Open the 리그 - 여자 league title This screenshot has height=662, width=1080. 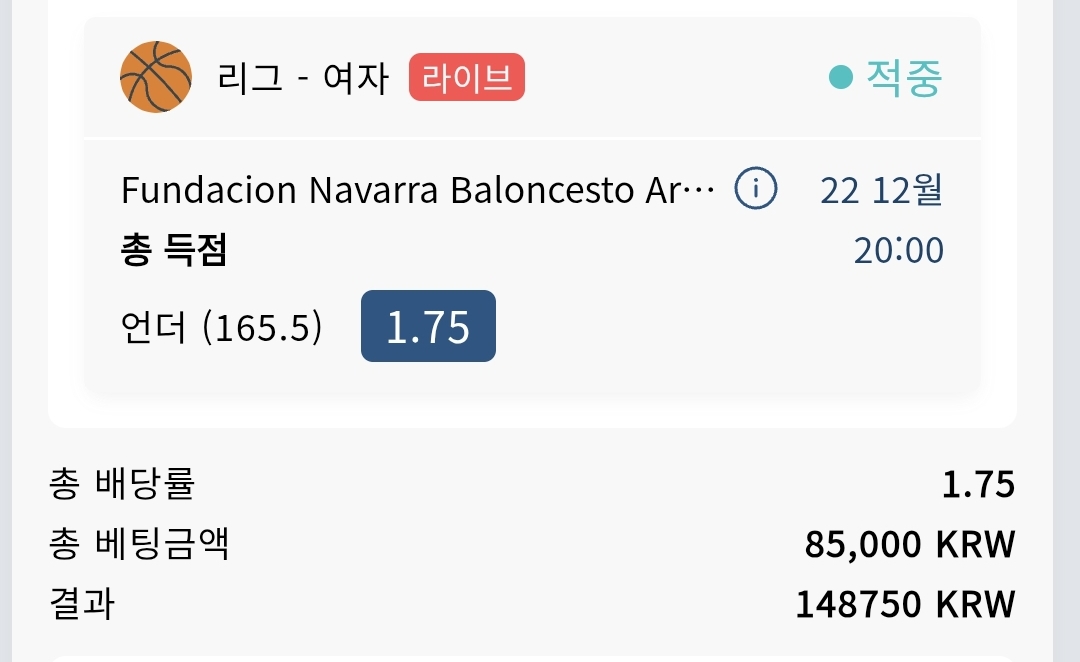tap(303, 77)
